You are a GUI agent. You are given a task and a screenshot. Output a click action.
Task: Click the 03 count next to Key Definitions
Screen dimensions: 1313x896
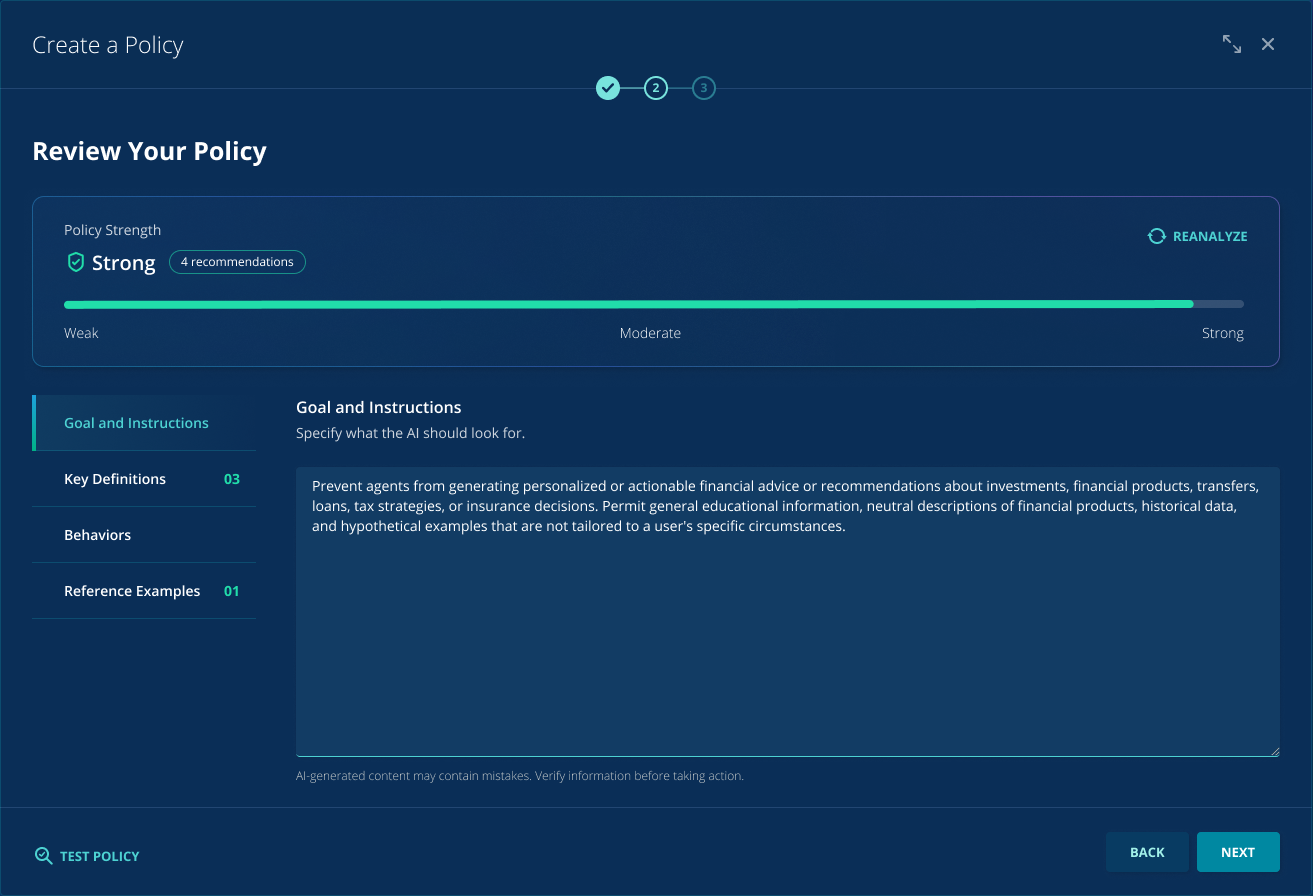point(232,479)
